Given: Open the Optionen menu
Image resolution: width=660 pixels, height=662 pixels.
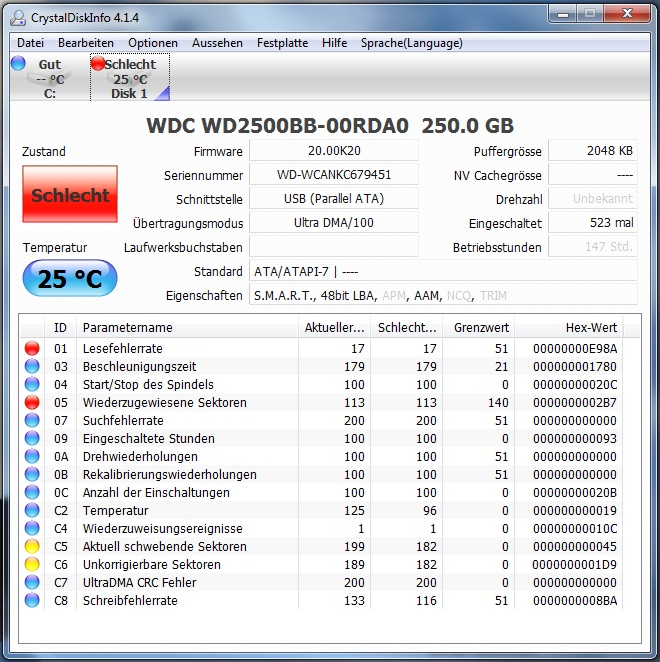Looking at the screenshot, I should tap(153, 43).
